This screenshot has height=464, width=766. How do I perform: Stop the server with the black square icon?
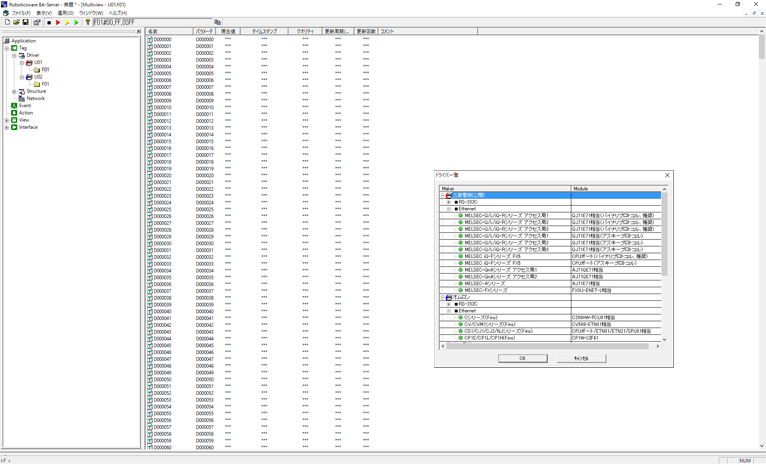click(49, 22)
